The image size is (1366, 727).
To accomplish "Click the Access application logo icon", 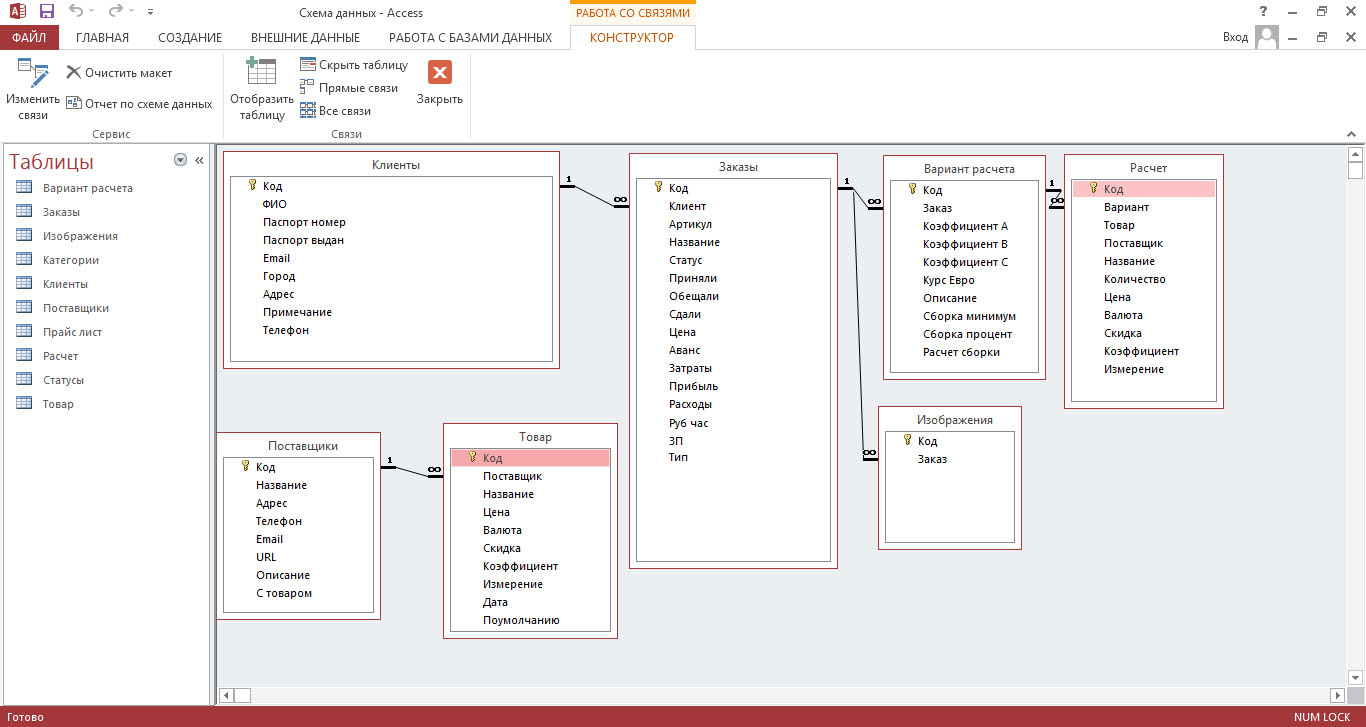I will pos(17,12).
